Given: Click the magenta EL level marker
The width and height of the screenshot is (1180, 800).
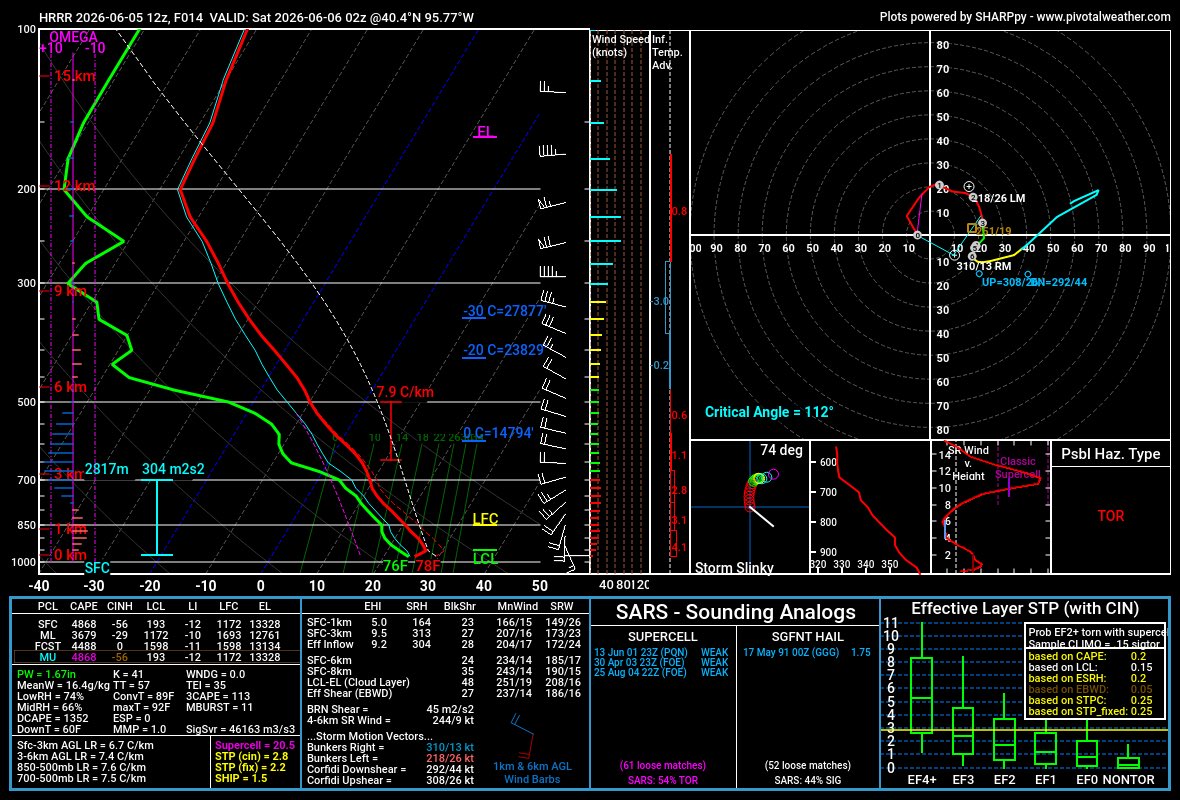Looking at the screenshot, I should pos(485,132).
